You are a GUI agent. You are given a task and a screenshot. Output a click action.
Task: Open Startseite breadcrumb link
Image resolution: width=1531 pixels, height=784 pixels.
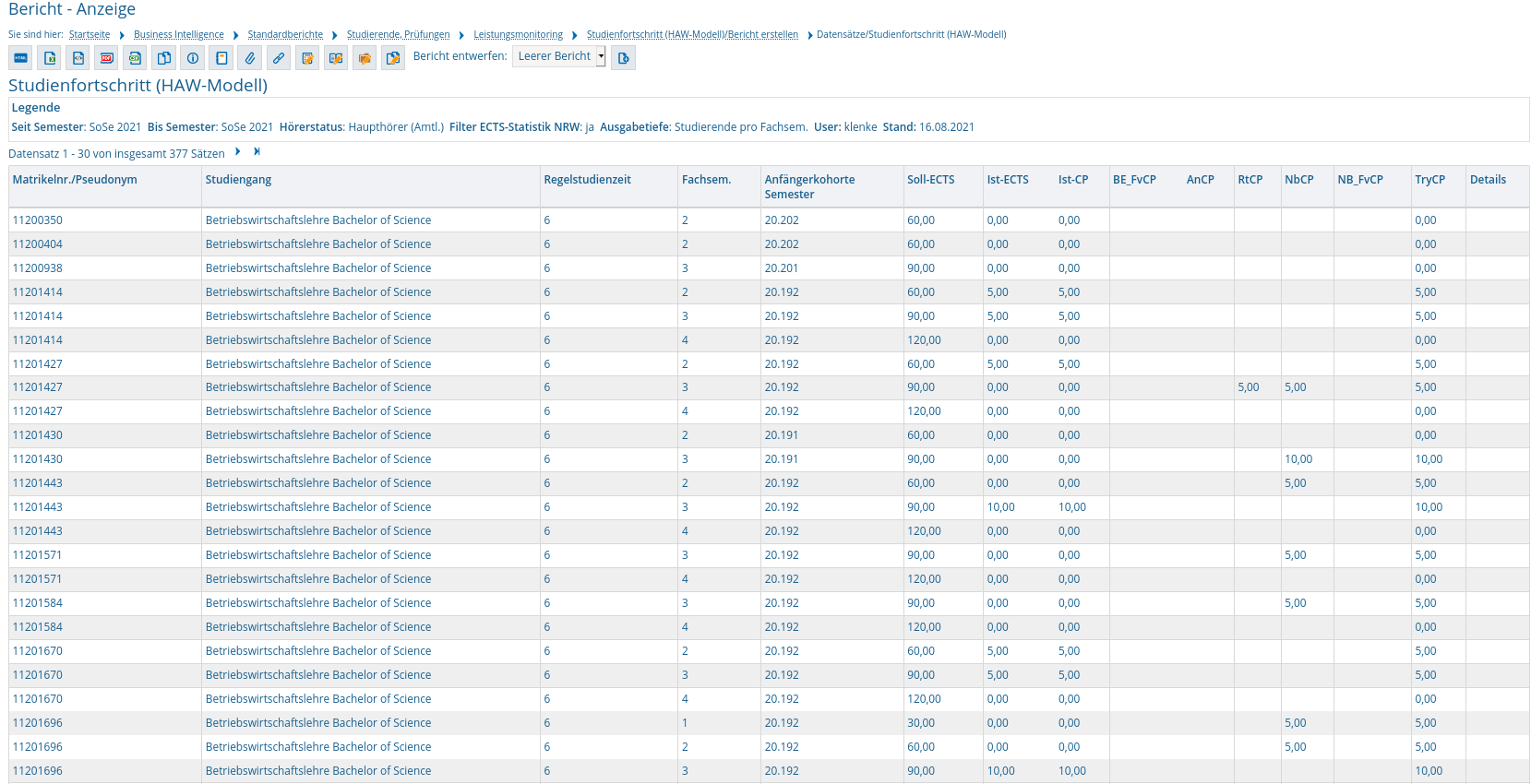[x=90, y=35]
